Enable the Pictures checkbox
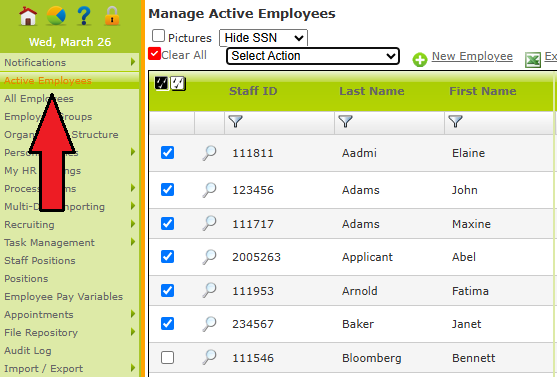557x377 pixels. tap(158, 36)
